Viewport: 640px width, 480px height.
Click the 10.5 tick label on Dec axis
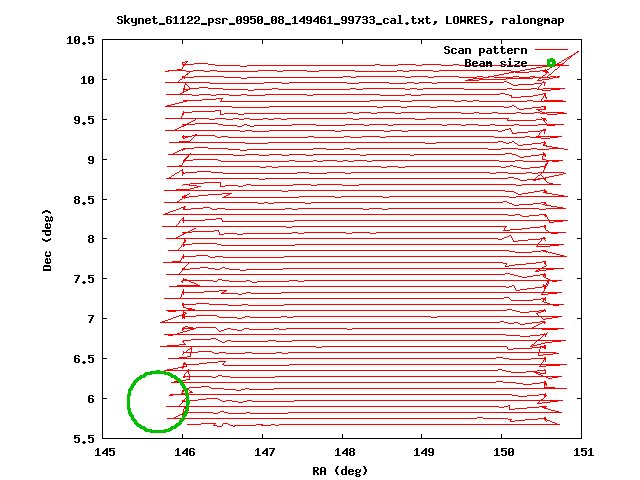[x=82, y=40]
